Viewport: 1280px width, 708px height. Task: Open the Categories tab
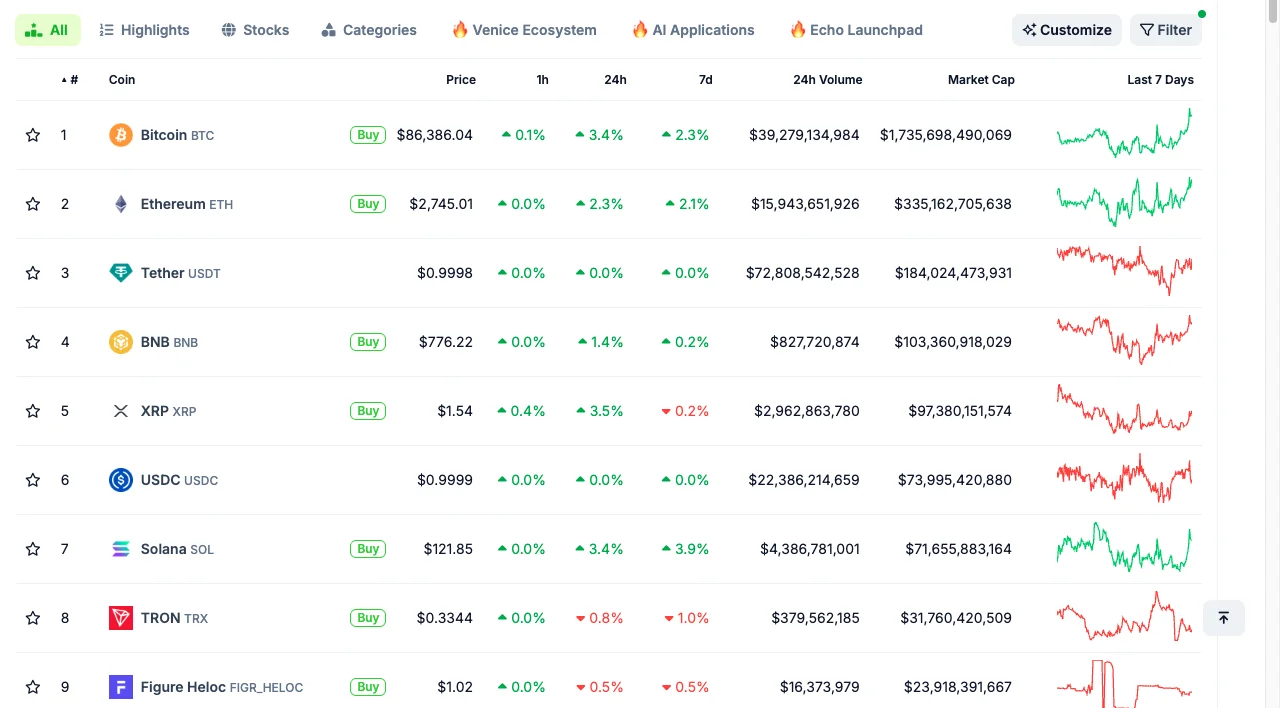click(369, 30)
